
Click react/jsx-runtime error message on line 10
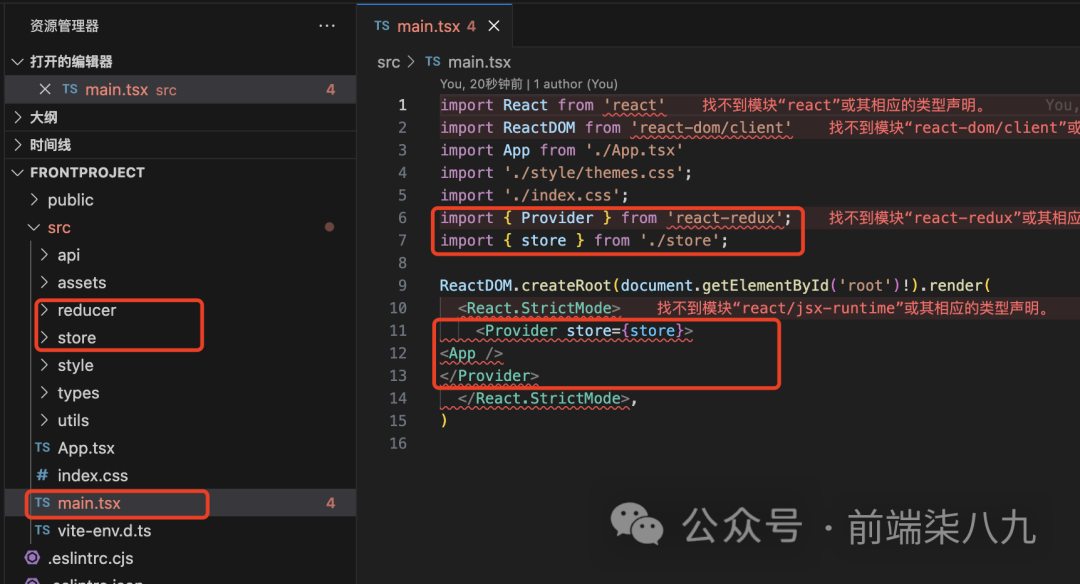click(854, 308)
